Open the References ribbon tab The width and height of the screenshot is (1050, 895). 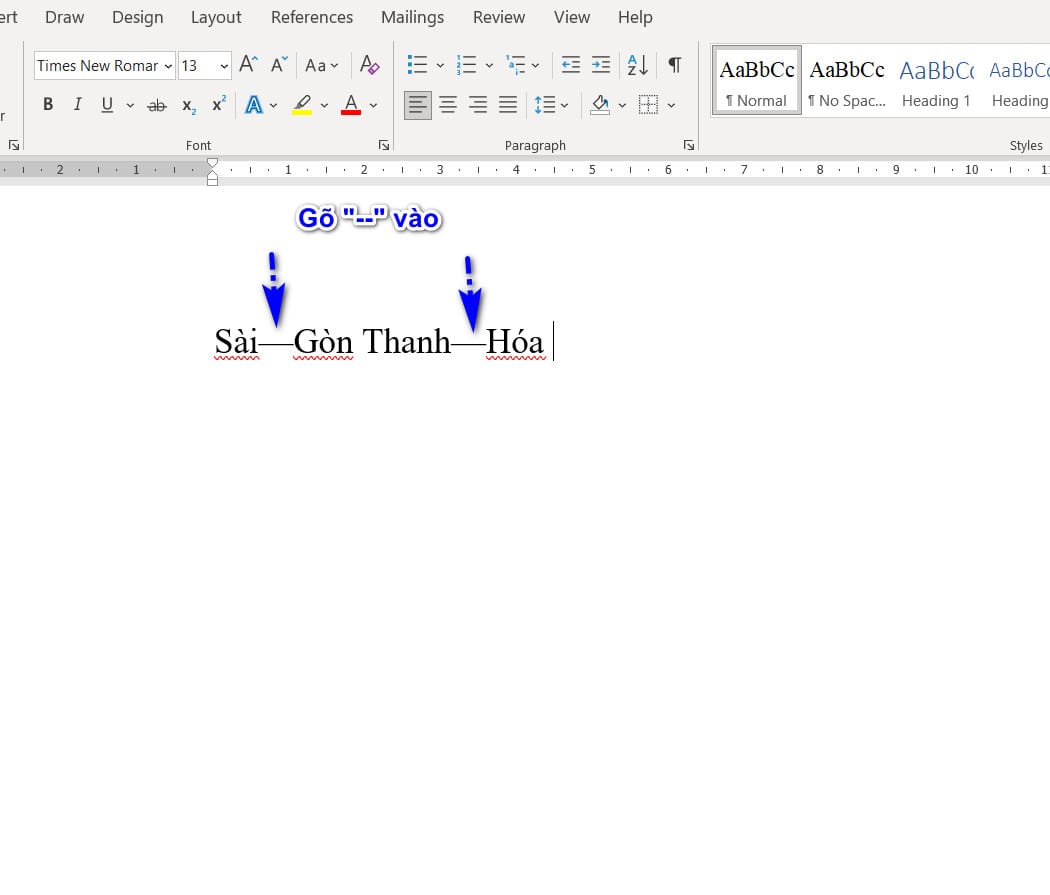pos(312,17)
